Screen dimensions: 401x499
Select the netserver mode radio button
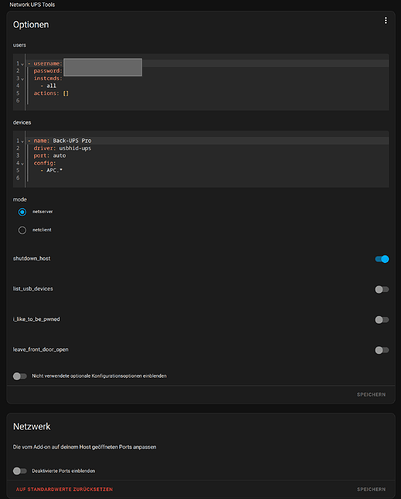click(x=22, y=212)
